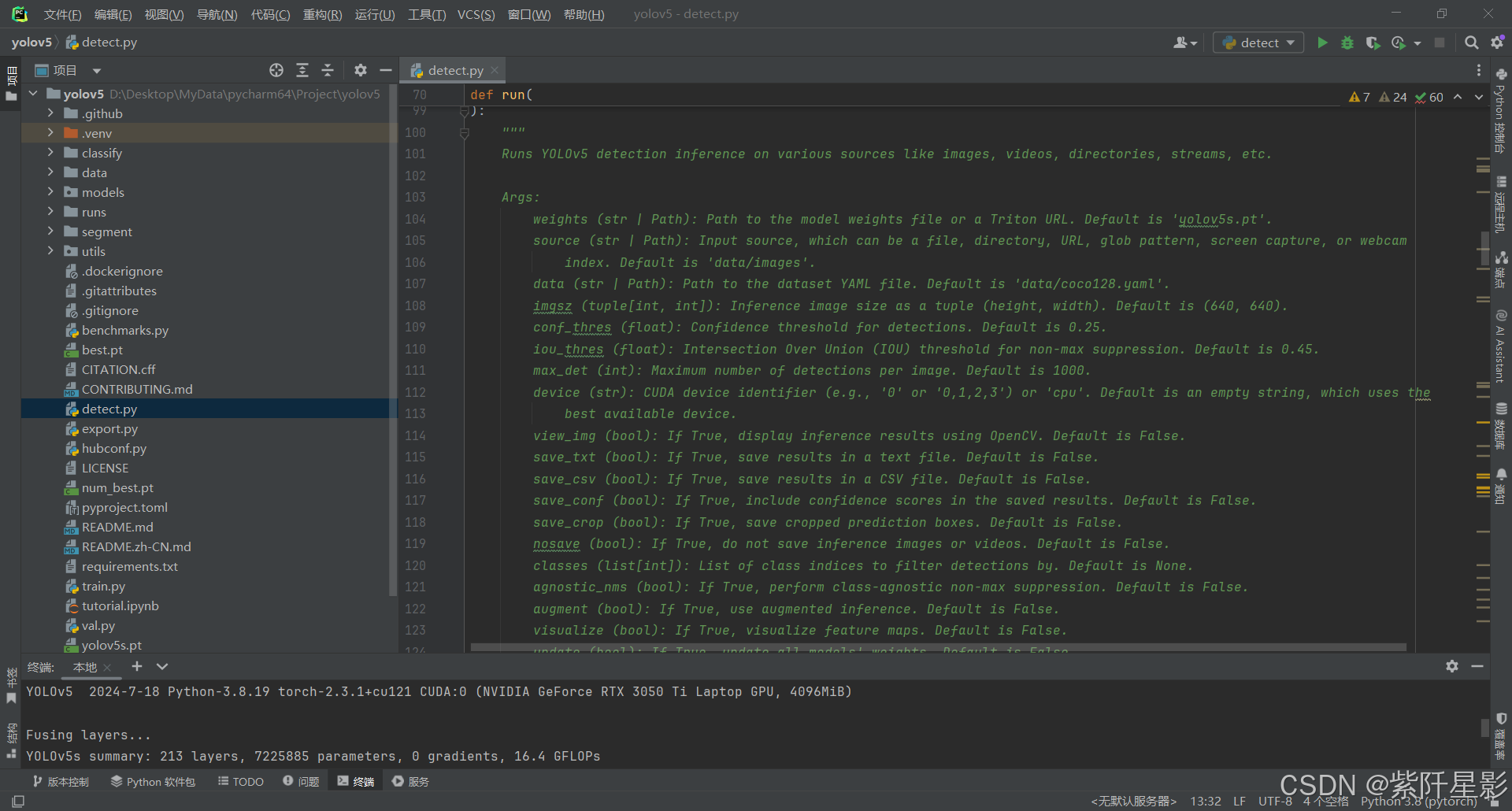
Task: Go to previous highlighted error arrow
Action: point(1458,97)
